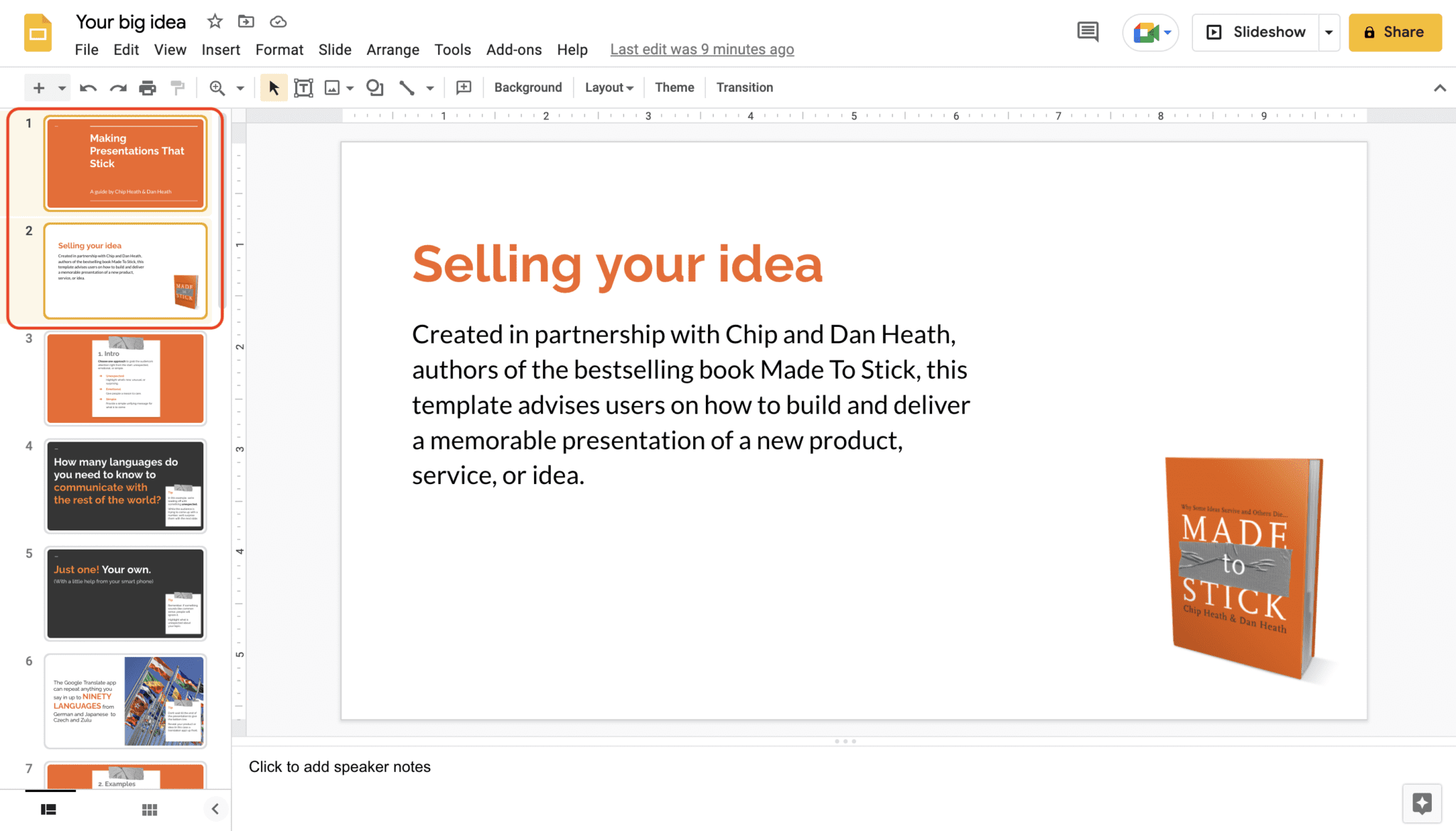
Task: Open the Help menu
Action: [x=572, y=50]
